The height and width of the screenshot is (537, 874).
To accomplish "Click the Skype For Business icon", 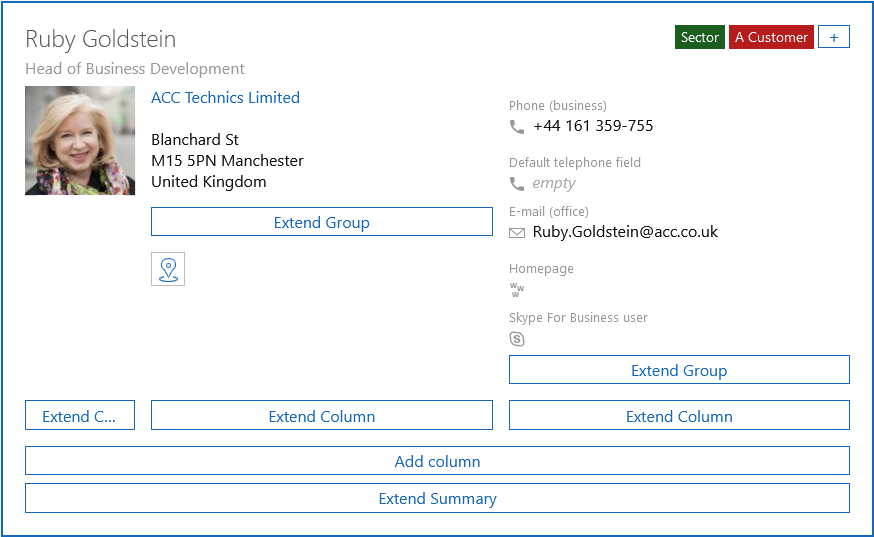I will (x=517, y=339).
